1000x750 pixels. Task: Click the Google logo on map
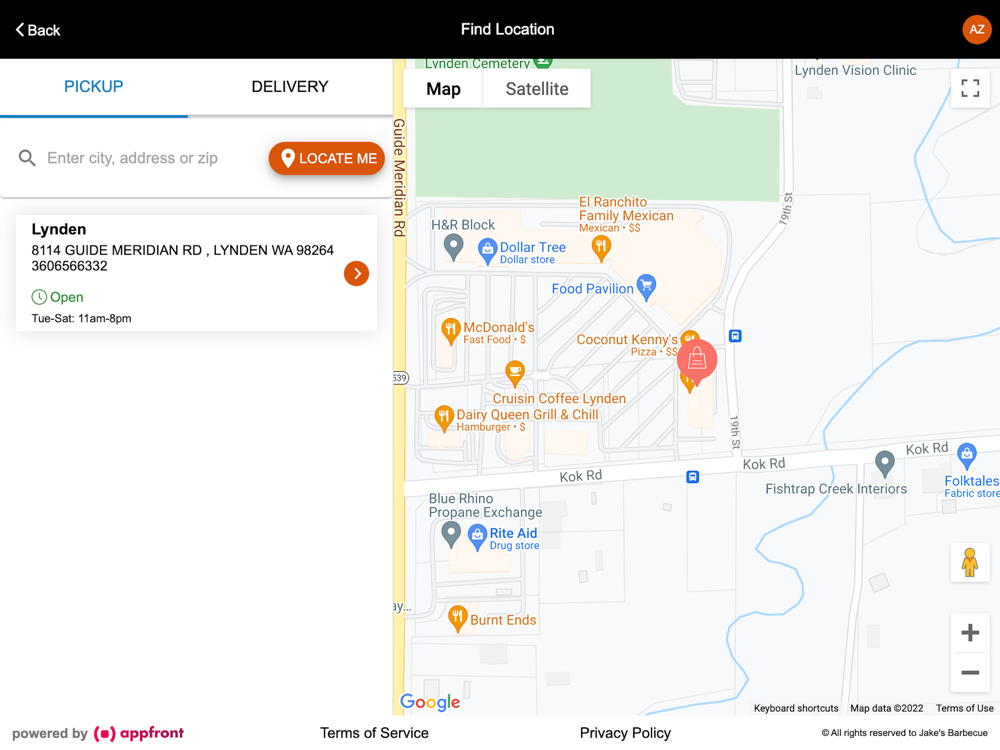point(430,702)
